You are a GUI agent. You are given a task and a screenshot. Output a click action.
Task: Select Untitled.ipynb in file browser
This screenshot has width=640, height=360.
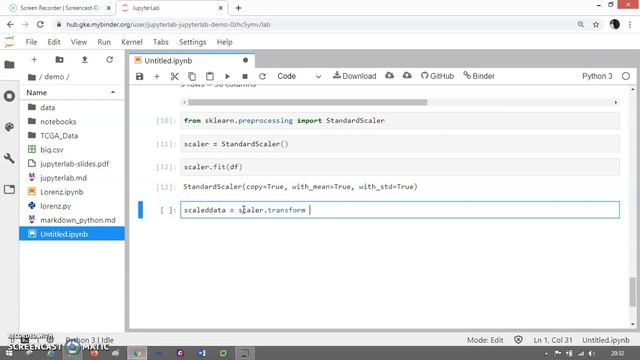[x=71, y=234]
